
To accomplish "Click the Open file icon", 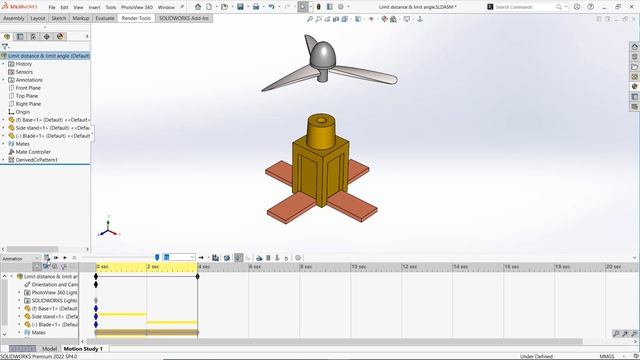I will coord(224,7).
